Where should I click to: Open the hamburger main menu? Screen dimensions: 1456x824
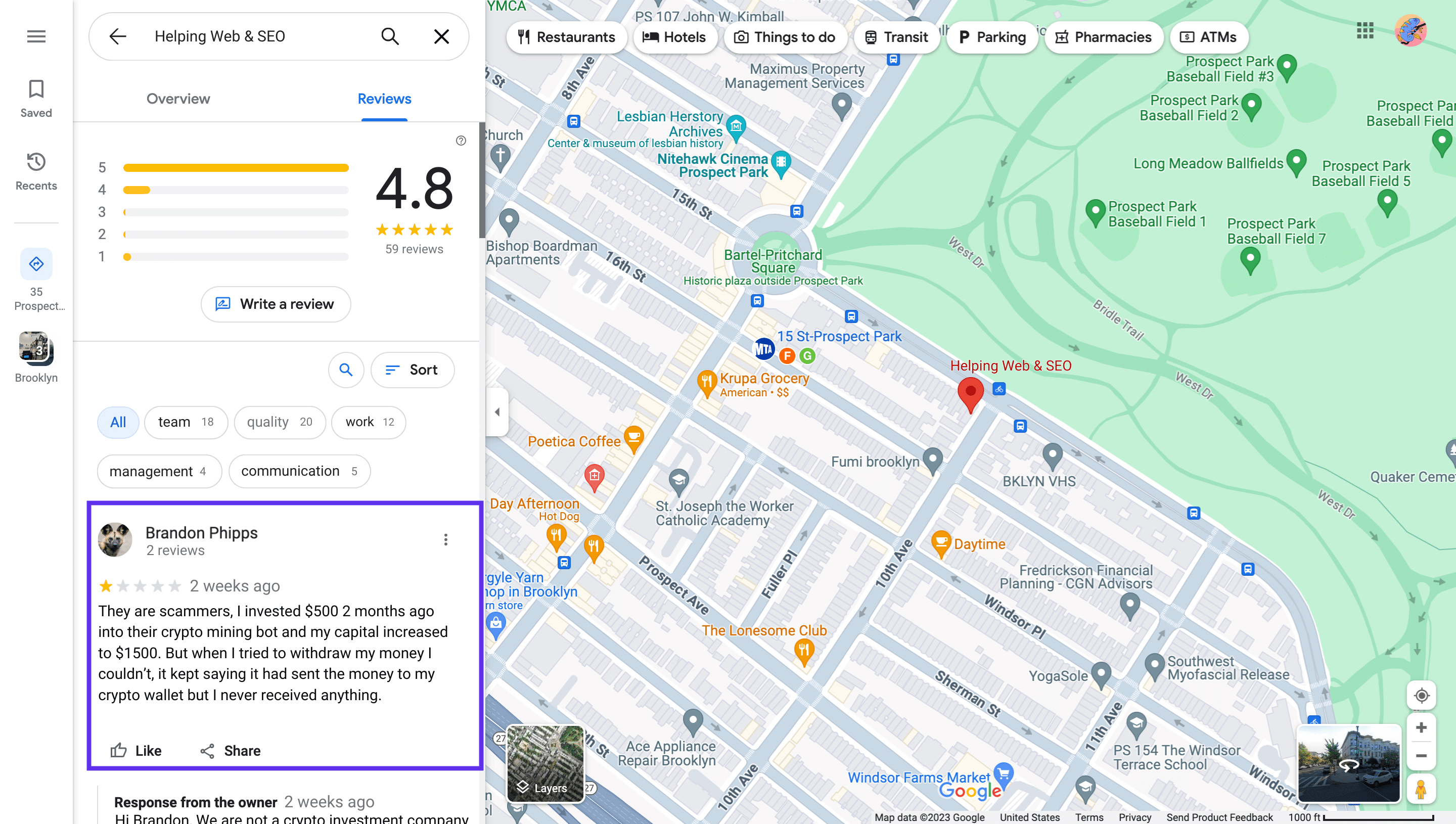tap(36, 37)
